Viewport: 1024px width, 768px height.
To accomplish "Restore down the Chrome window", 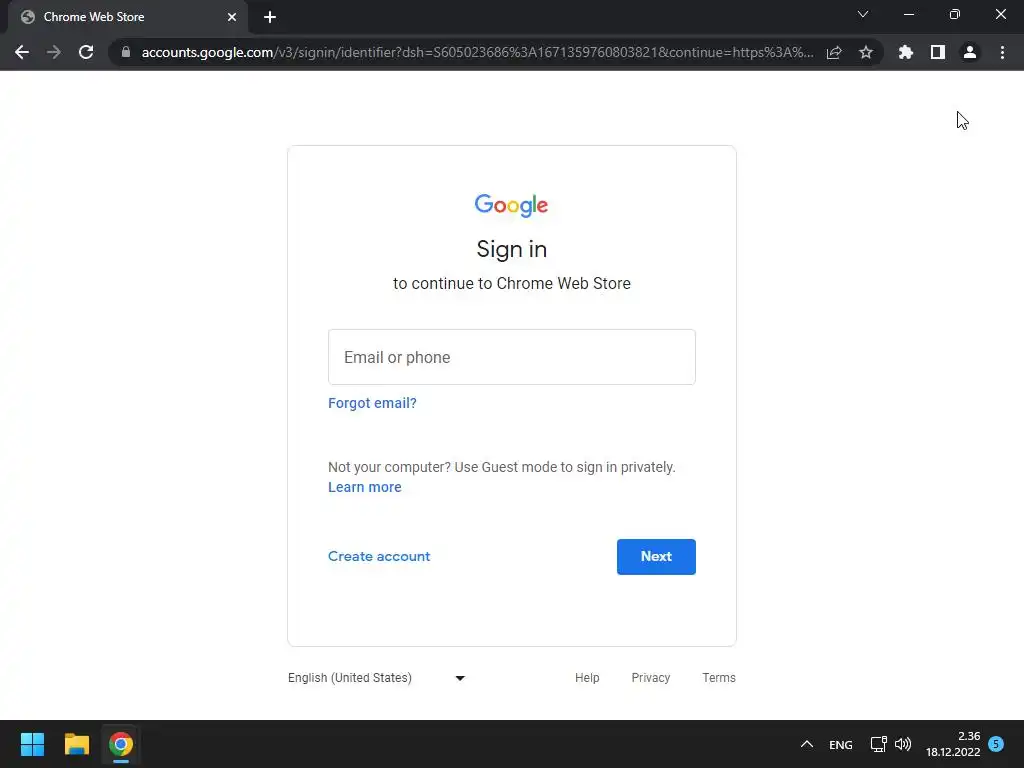I will pyautogui.click(x=955, y=14).
